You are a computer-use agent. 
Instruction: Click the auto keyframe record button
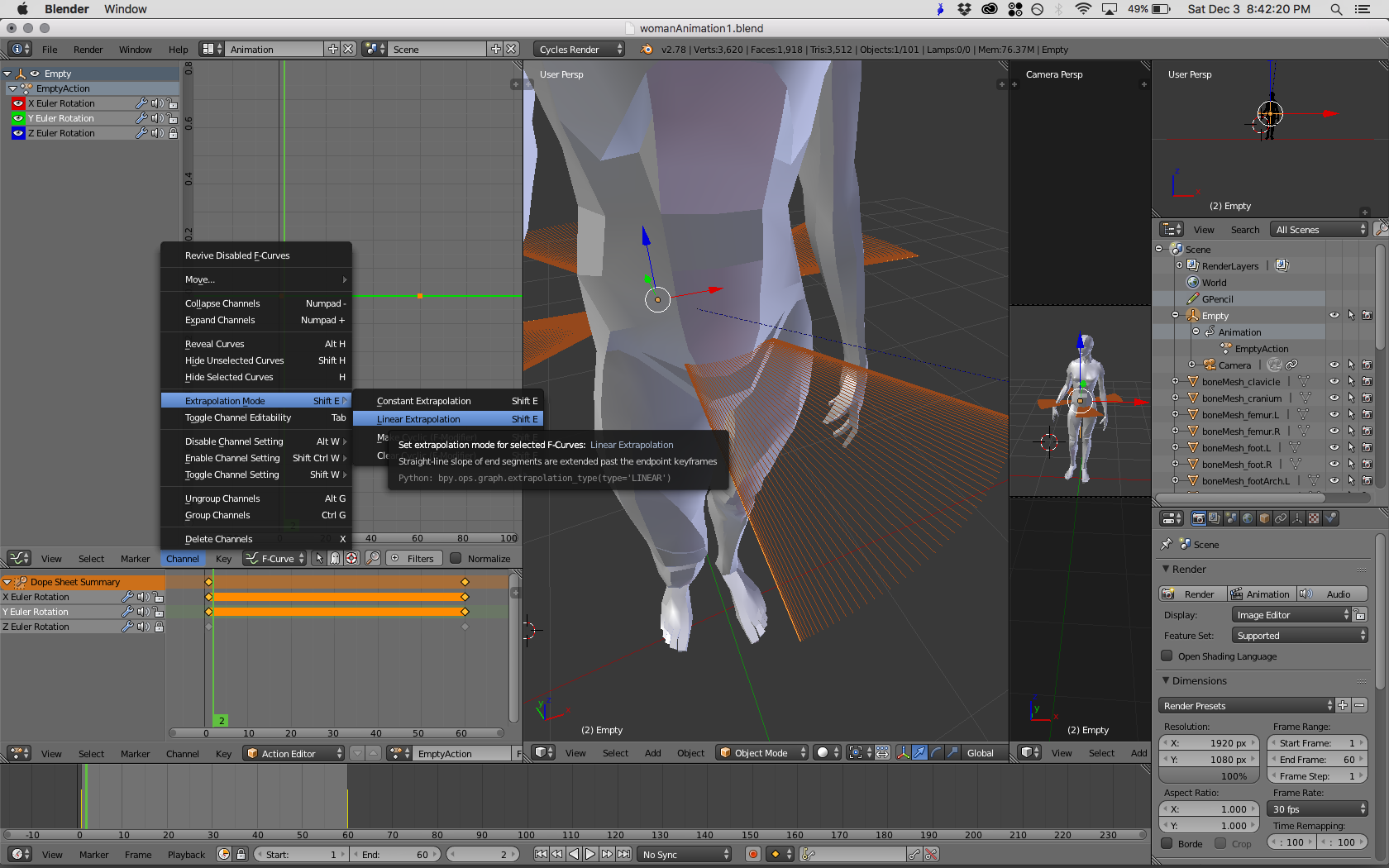pyautogui.click(x=752, y=855)
